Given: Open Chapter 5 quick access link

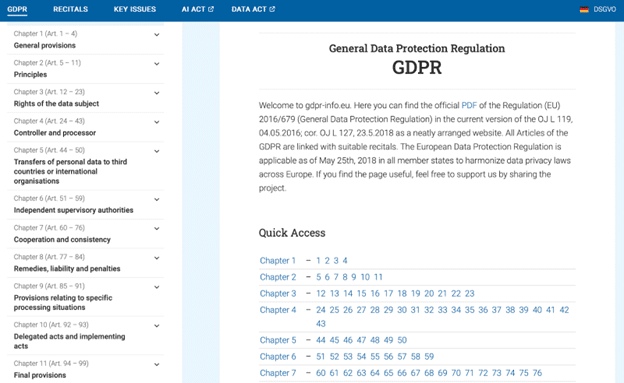Looking at the screenshot, I should 278,340.
